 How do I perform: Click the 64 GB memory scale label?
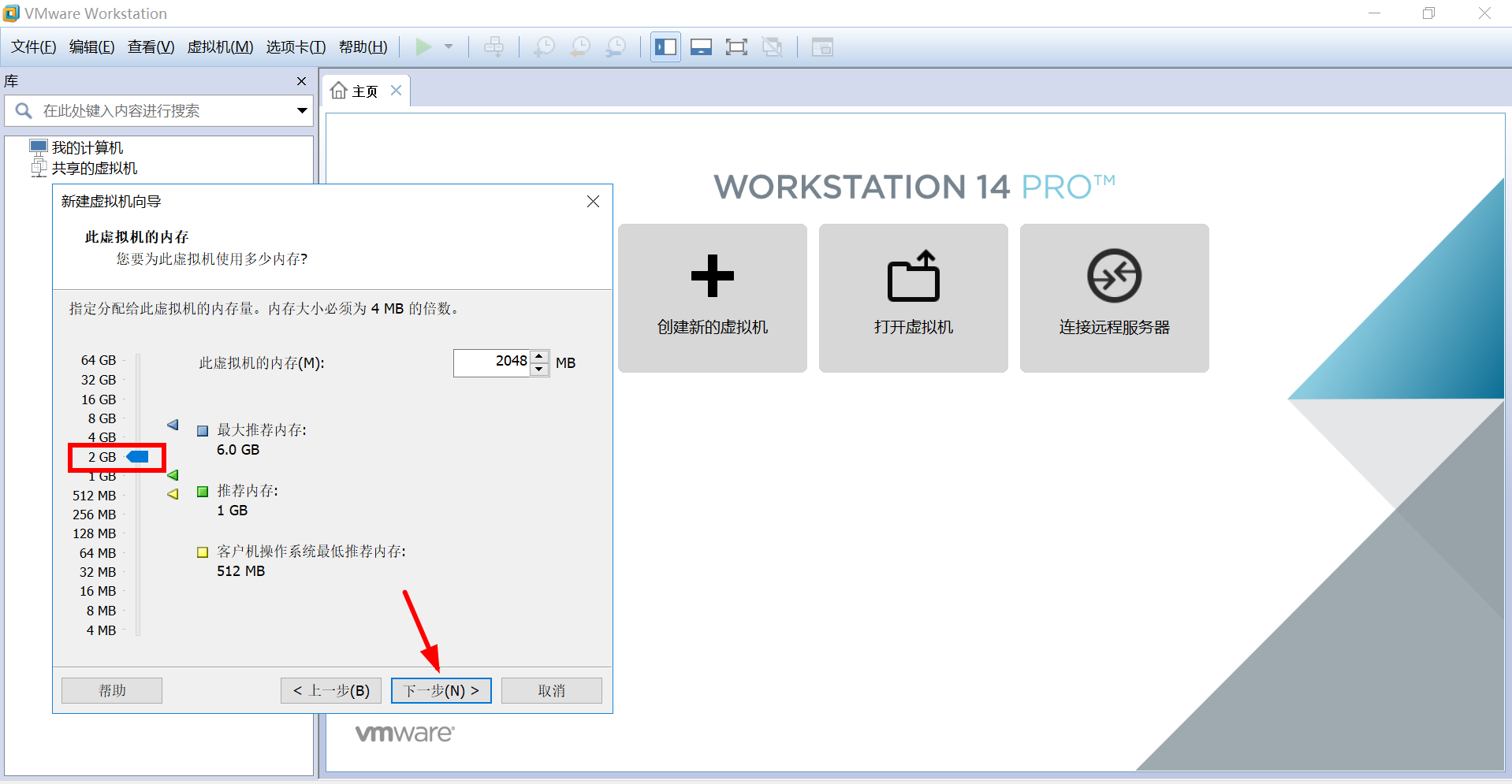tap(99, 360)
